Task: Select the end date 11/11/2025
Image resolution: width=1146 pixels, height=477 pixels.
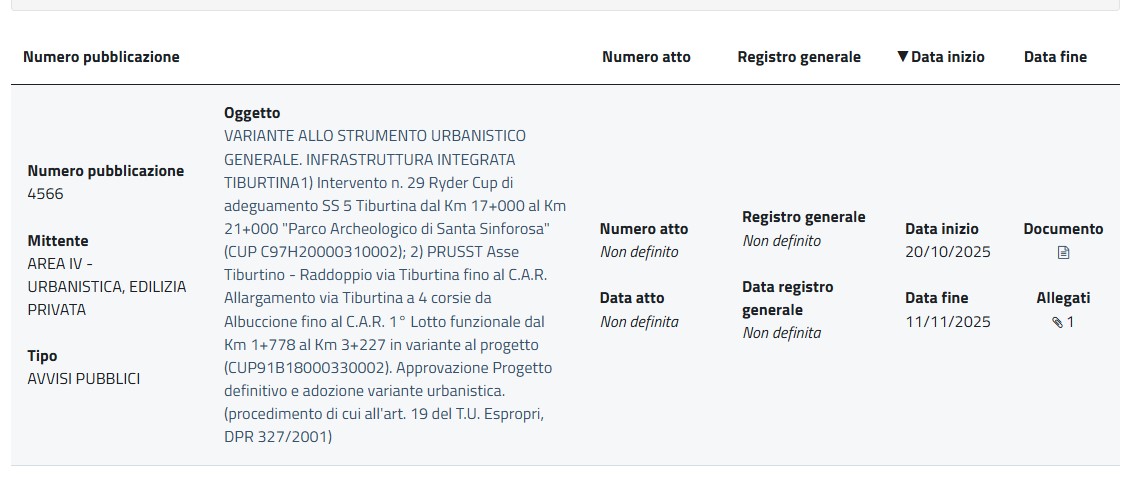Action: [x=948, y=322]
